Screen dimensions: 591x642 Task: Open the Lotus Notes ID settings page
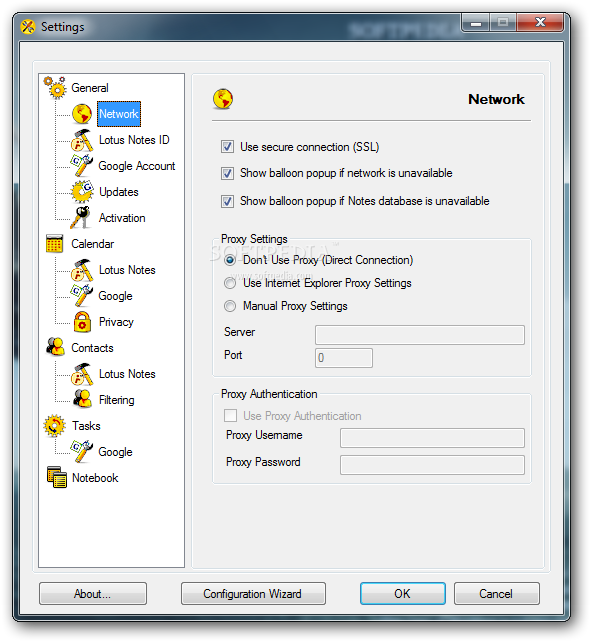[x=134, y=140]
